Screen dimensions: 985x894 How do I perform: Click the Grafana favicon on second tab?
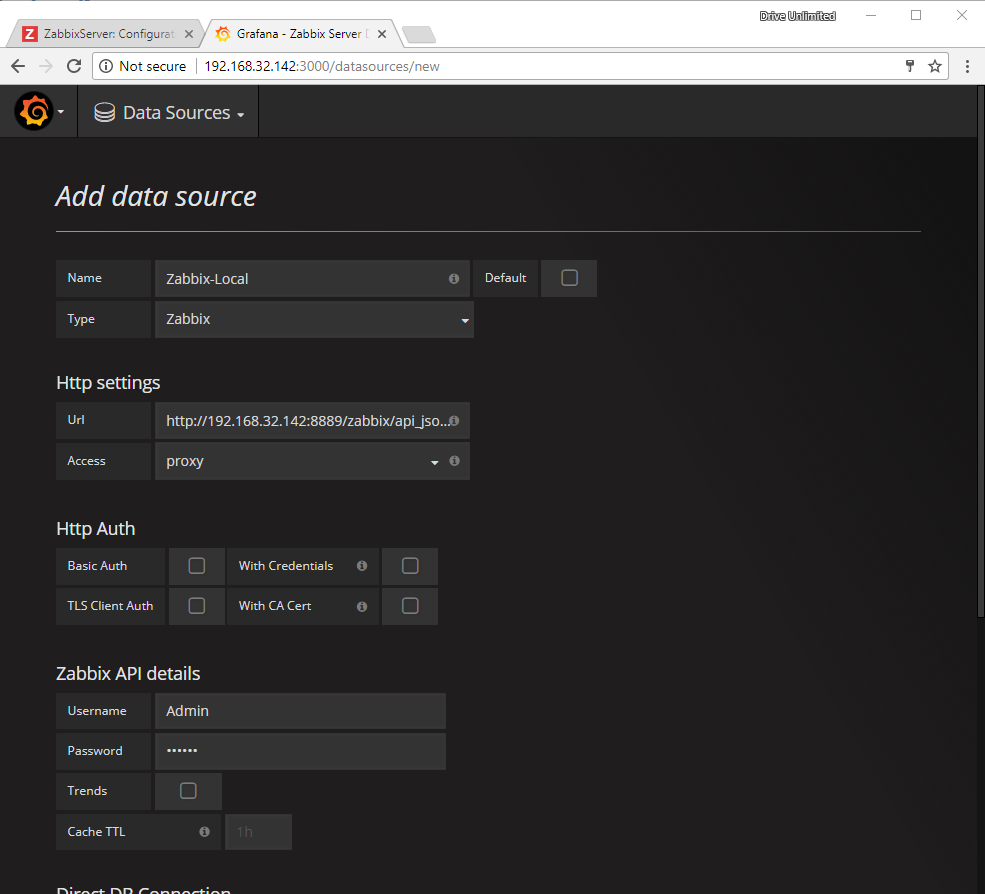222,34
